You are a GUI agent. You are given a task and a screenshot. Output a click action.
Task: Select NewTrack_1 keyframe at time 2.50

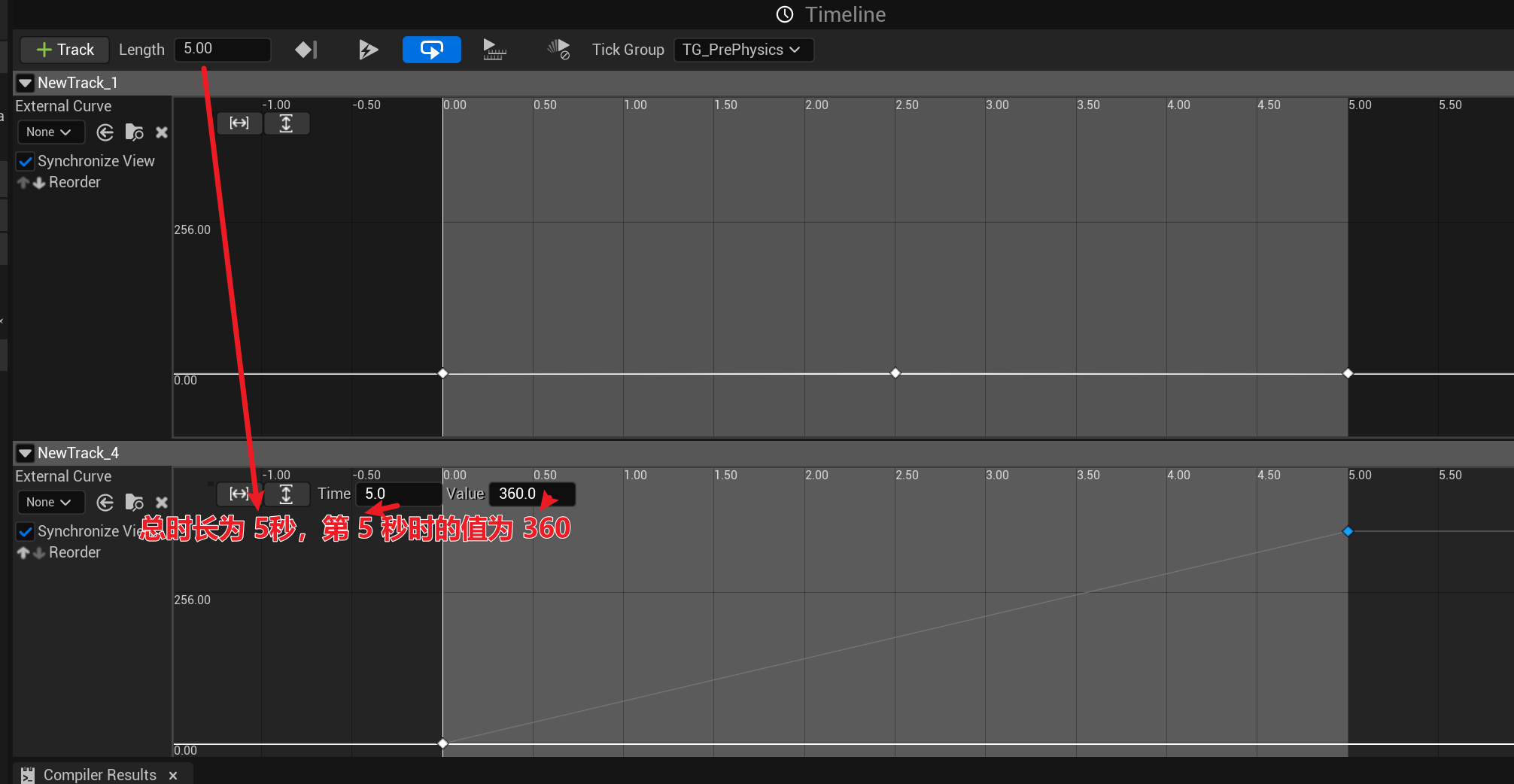pos(895,373)
